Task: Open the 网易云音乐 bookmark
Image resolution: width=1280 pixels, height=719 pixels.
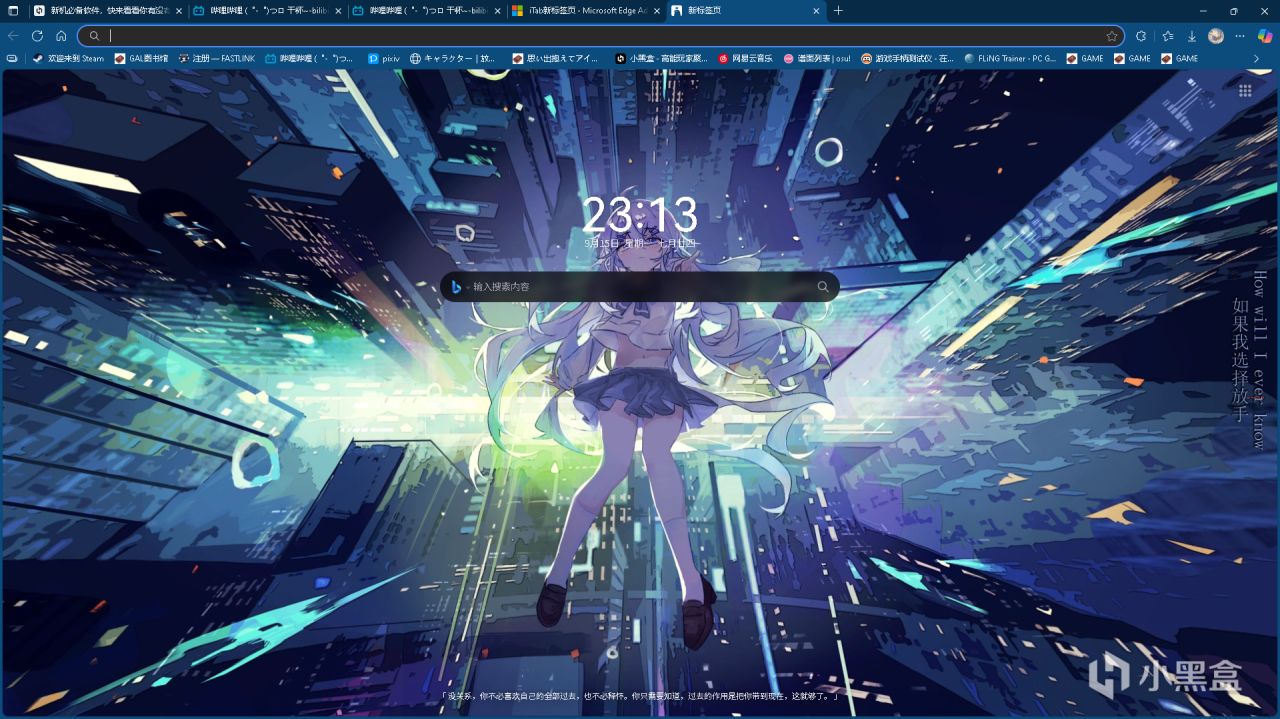Action: pyautogui.click(x=745, y=58)
